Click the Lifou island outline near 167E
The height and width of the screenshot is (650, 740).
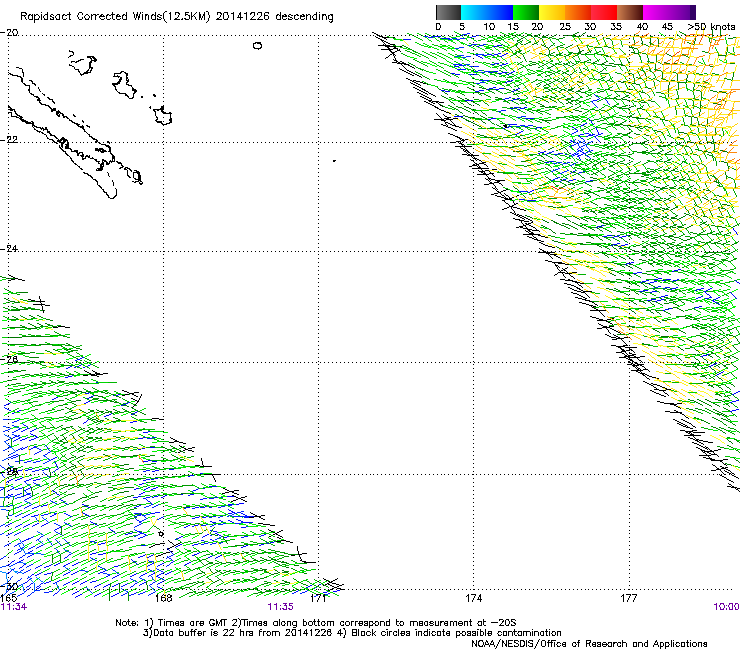[124, 85]
